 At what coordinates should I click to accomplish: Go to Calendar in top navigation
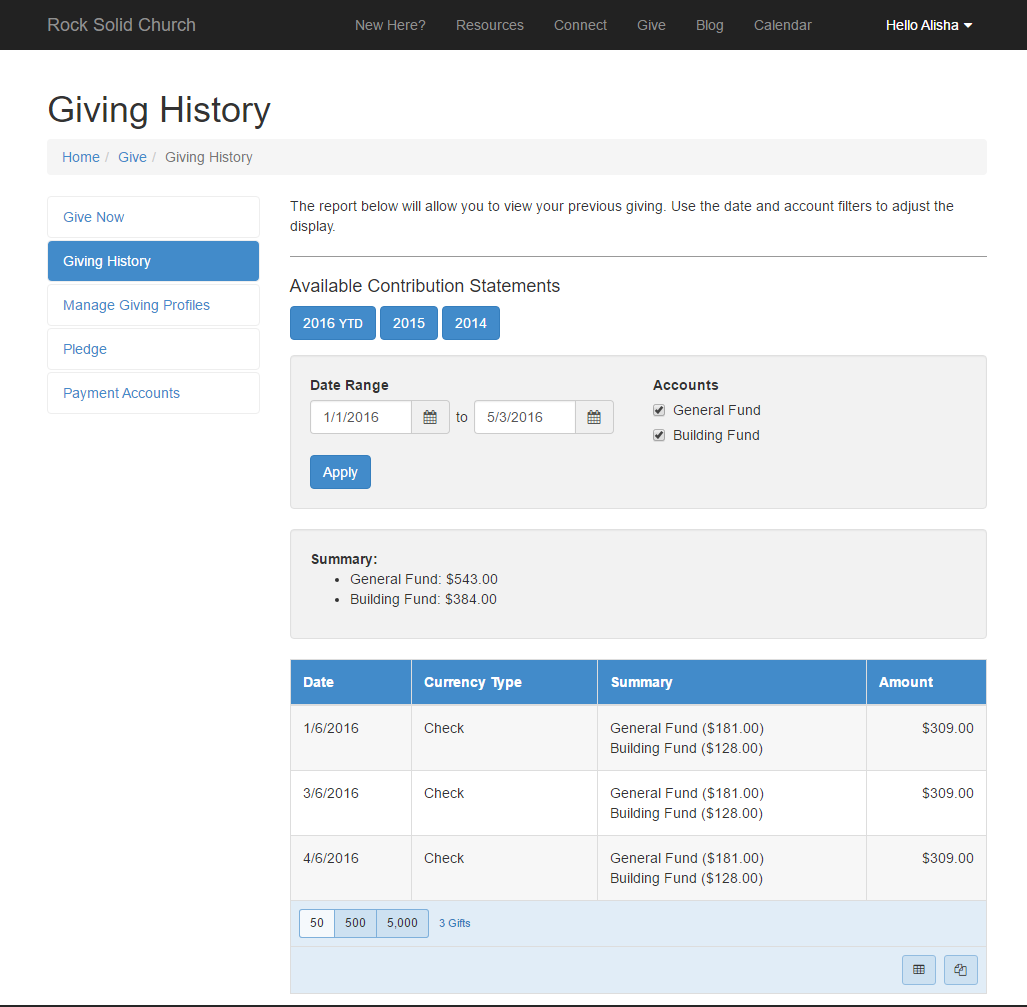coord(782,25)
